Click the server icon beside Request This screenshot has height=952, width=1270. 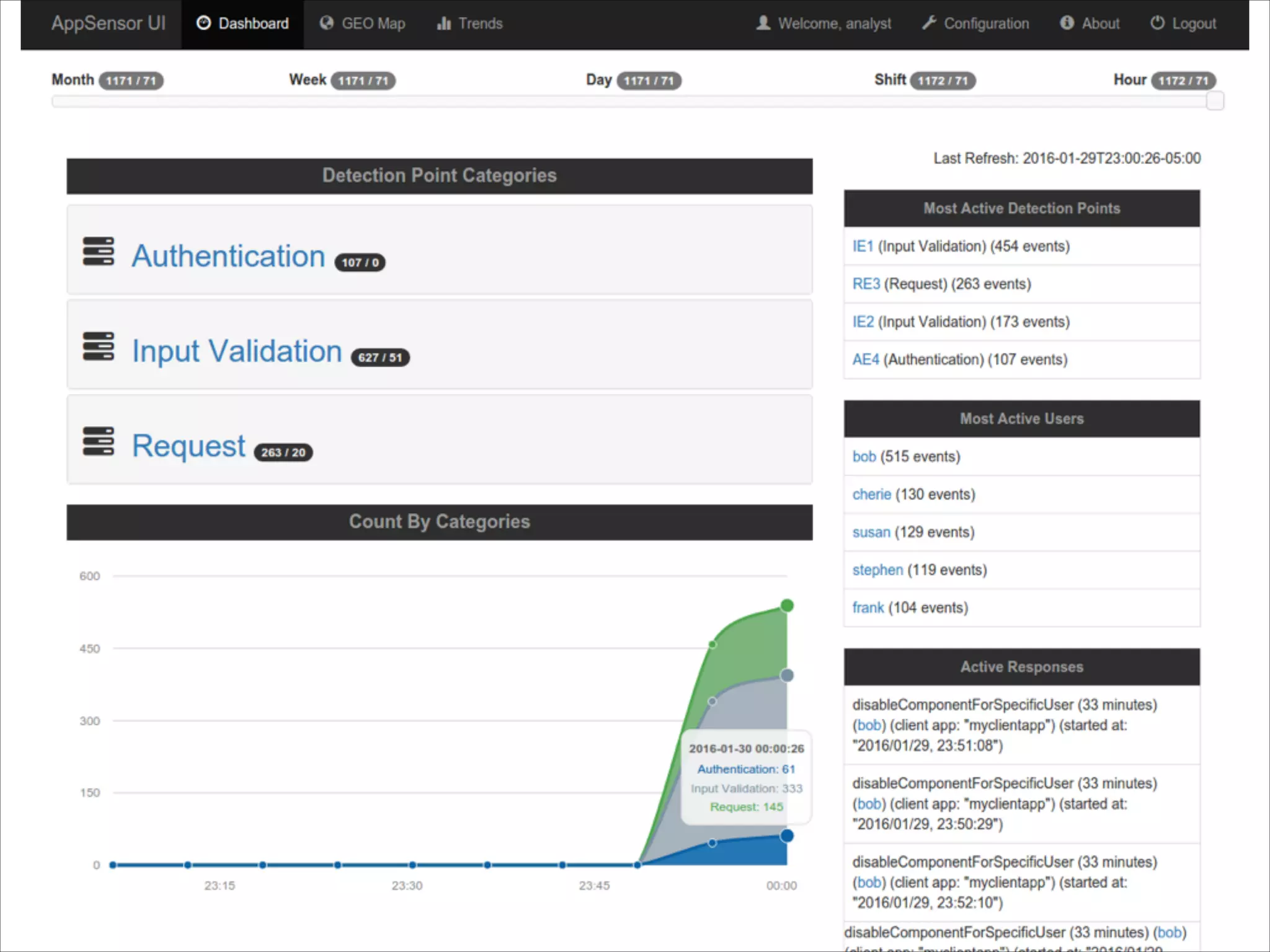pyautogui.click(x=99, y=441)
